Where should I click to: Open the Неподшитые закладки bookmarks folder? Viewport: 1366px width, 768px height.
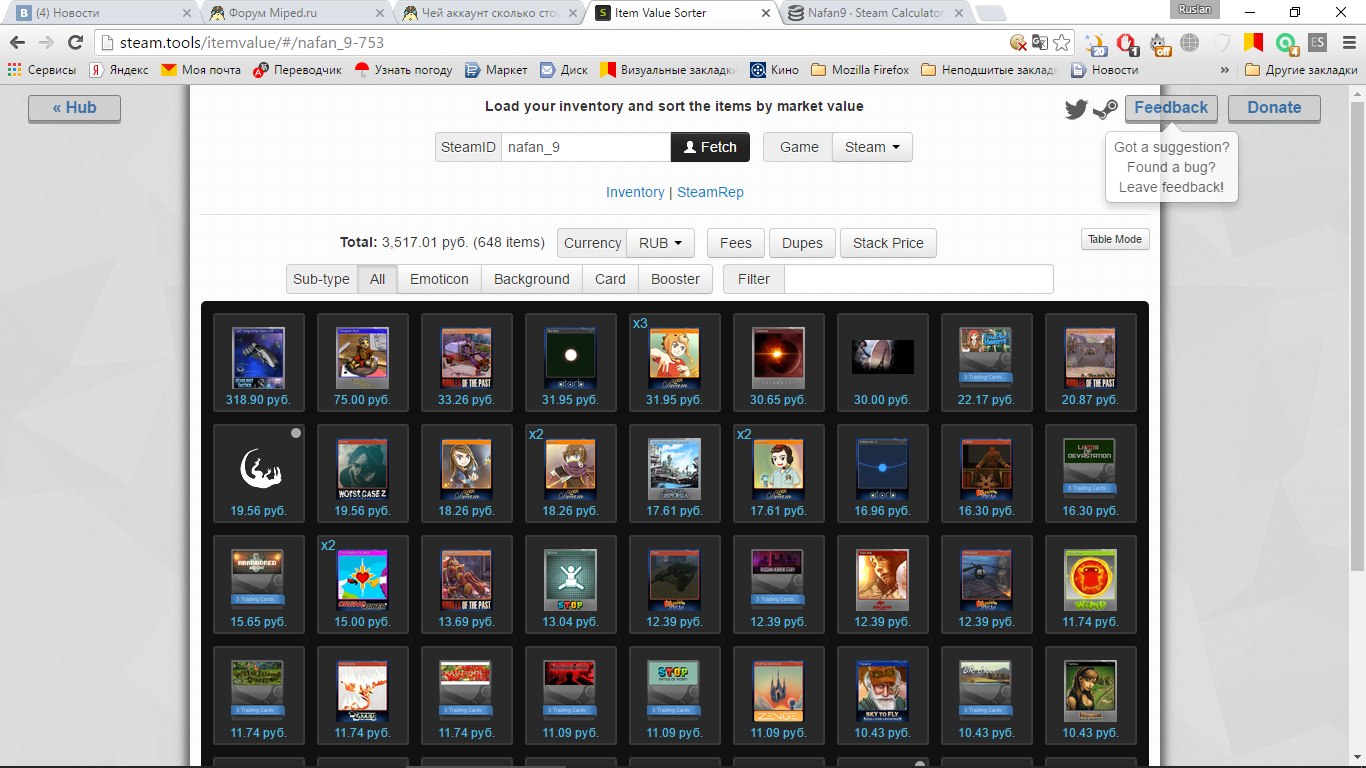(988, 70)
